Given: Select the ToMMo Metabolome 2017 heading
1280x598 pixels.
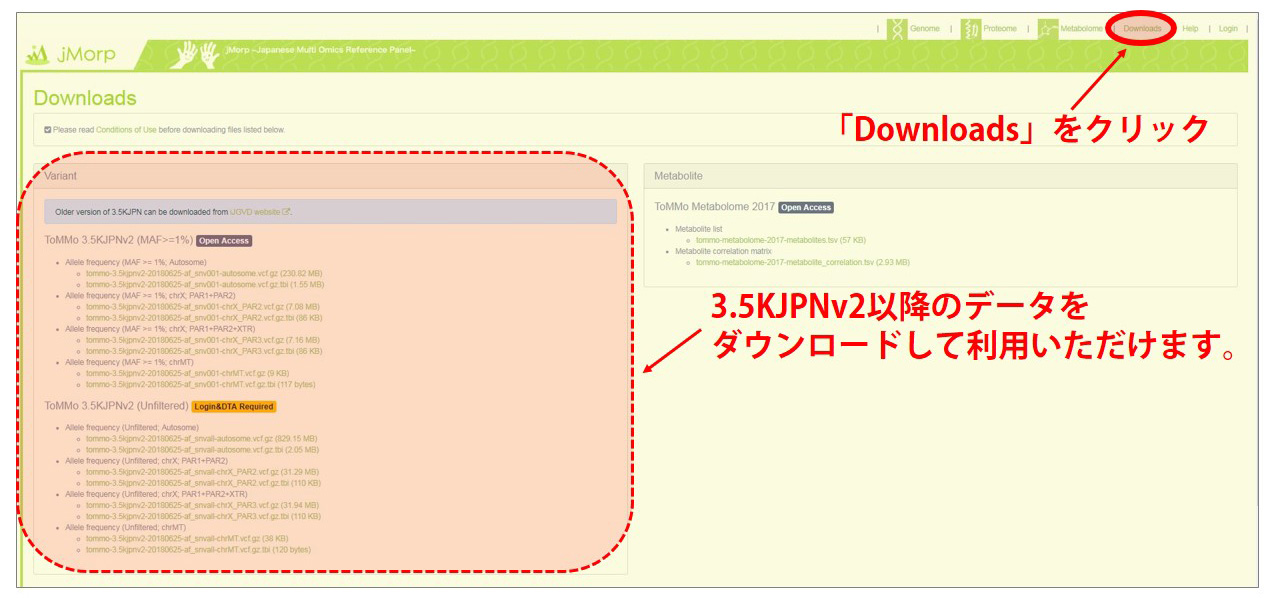Looking at the screenshot, I should pyautogui.click(x=714, y=207).
